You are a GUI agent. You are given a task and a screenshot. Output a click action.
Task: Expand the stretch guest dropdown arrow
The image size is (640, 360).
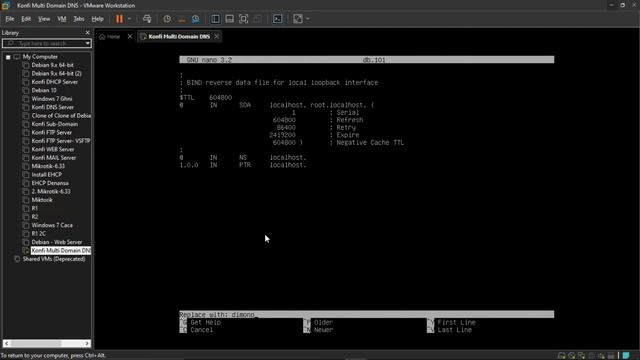pyautogui.click(x=308, y=19)
